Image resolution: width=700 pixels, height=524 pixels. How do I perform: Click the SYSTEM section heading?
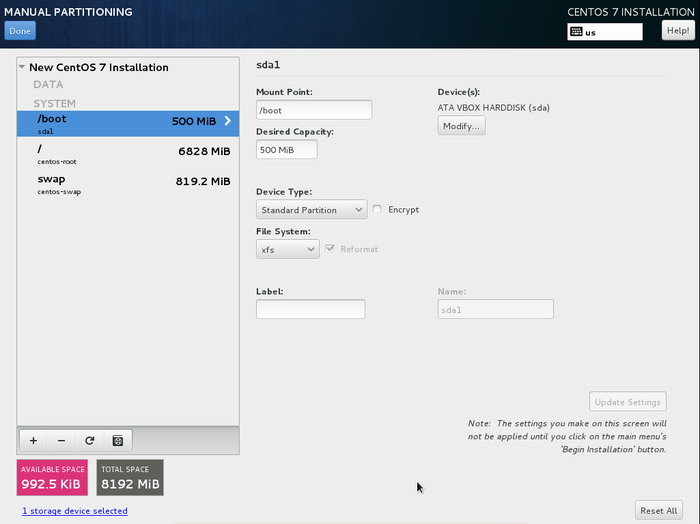click(54, 103)
